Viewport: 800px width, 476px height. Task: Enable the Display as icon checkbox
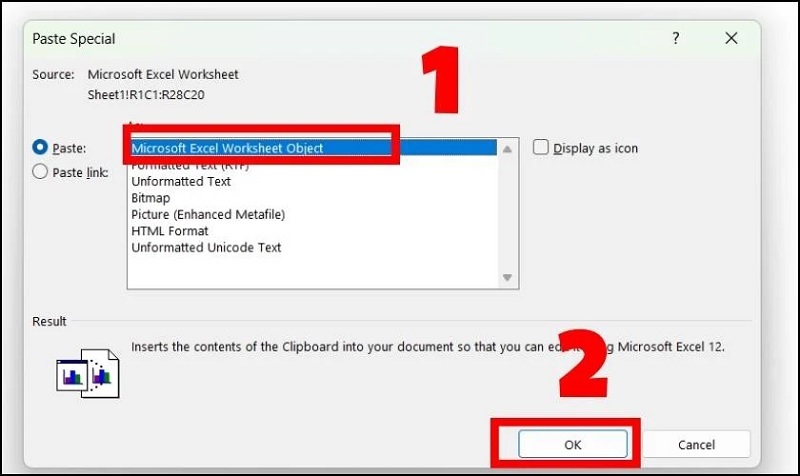540,147
